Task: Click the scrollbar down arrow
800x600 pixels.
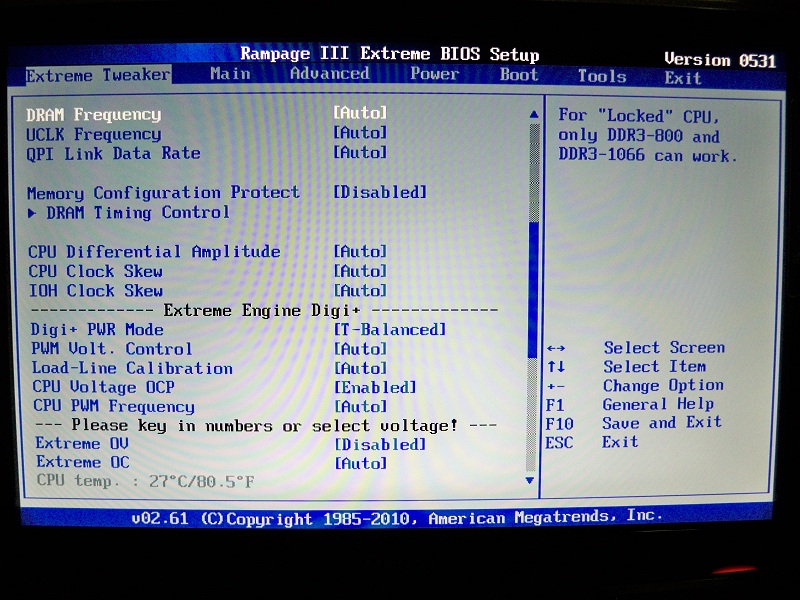Action: tap(531, 480)
